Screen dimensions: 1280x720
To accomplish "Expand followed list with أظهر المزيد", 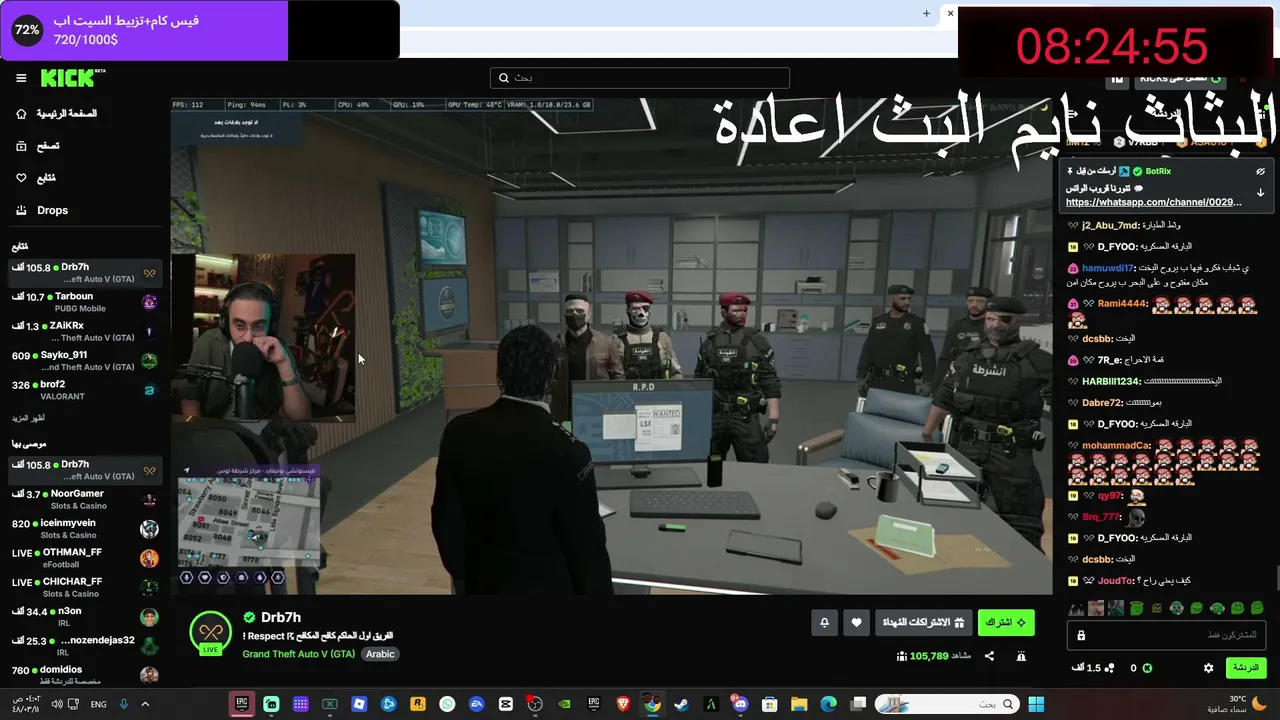I will click(x=28, y=418).
